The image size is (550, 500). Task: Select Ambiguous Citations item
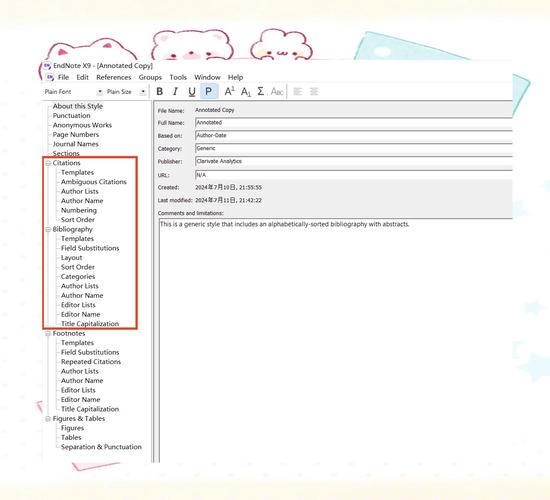click(94, 182)
